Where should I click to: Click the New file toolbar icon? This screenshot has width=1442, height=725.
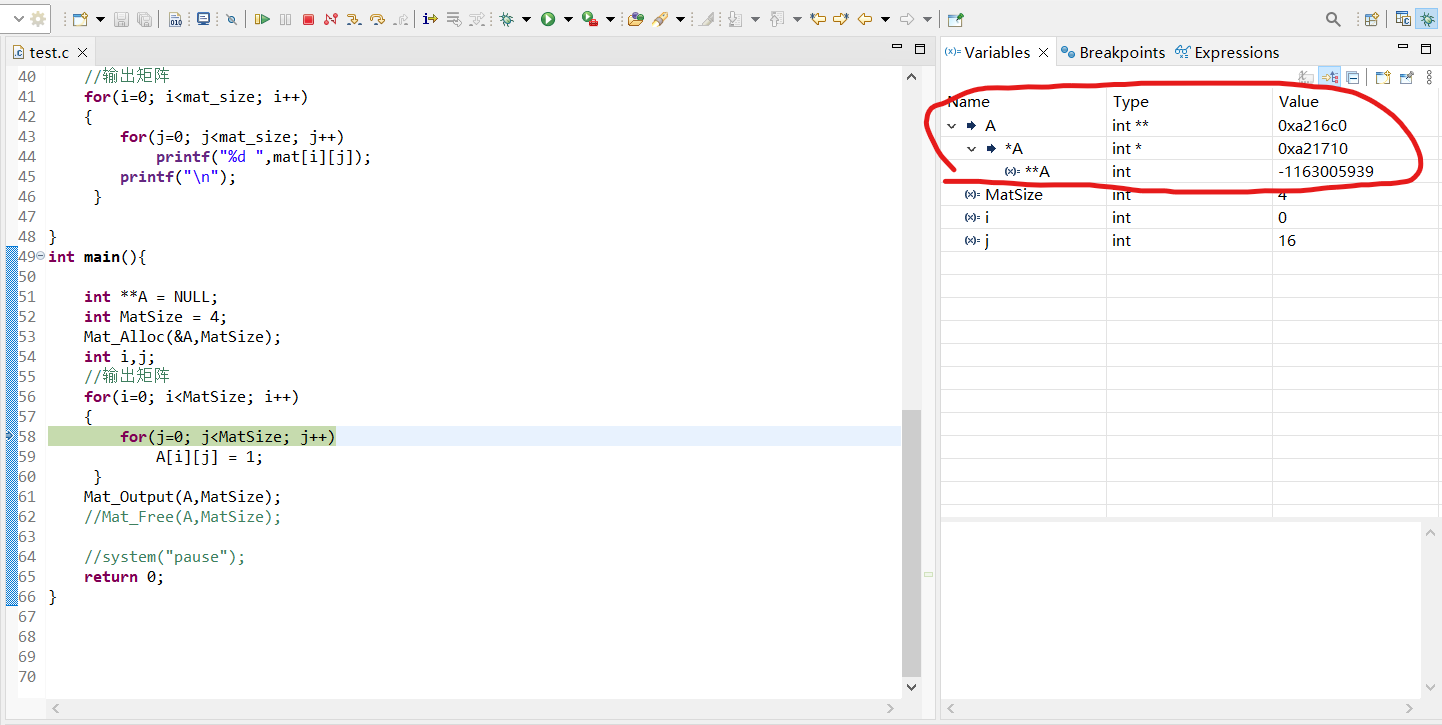80,19
